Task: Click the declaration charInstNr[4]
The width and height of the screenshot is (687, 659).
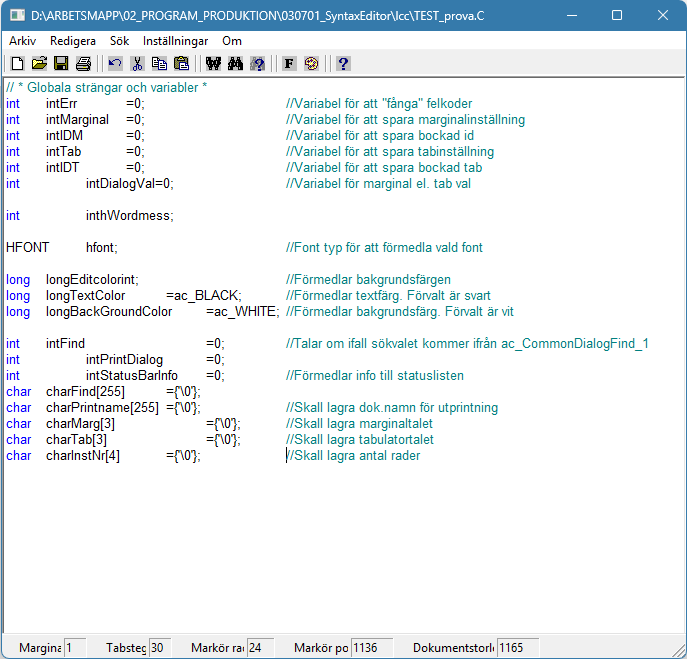Action: (x=83, y=456)
